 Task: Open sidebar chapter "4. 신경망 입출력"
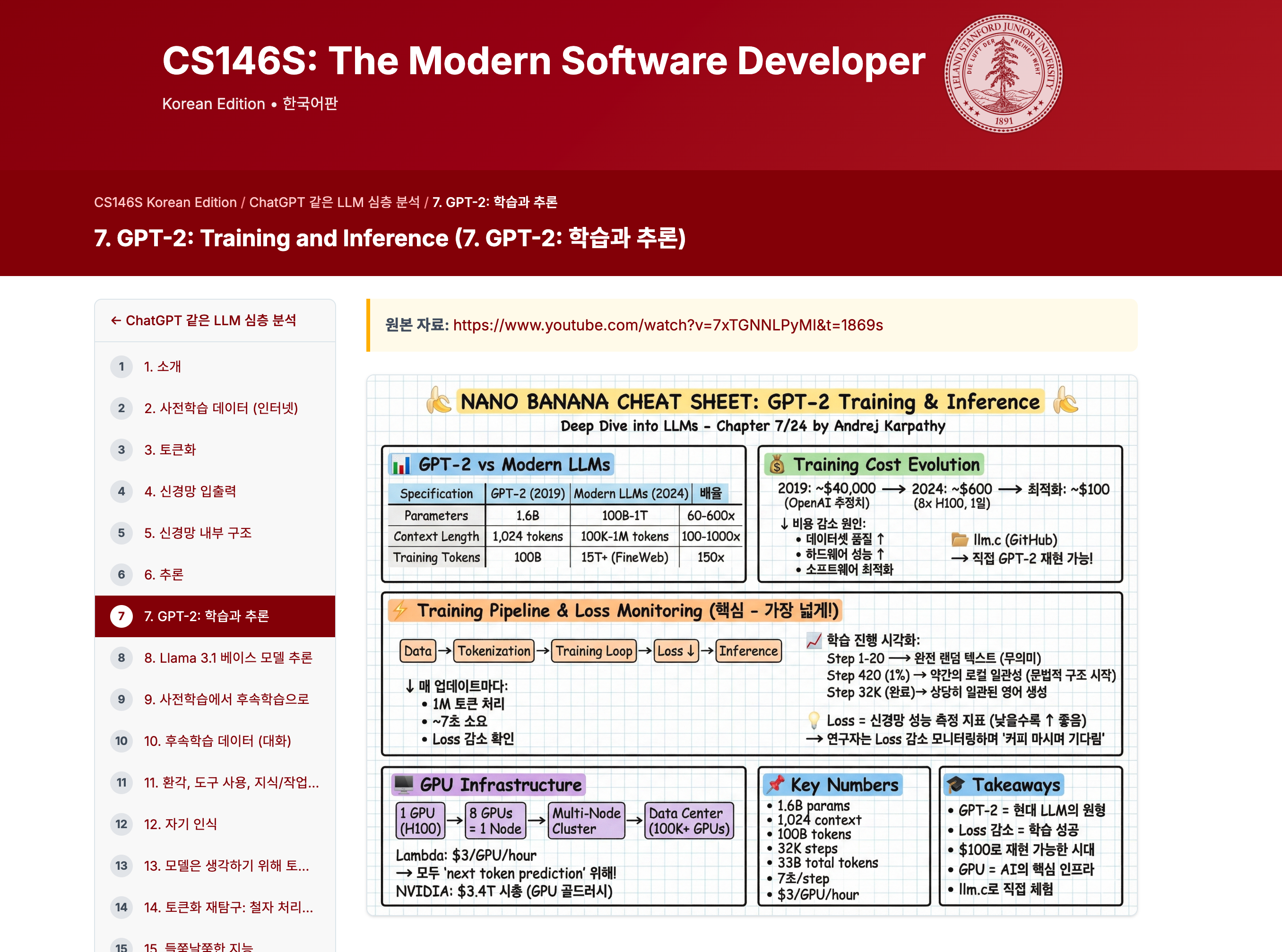[215, 491]
